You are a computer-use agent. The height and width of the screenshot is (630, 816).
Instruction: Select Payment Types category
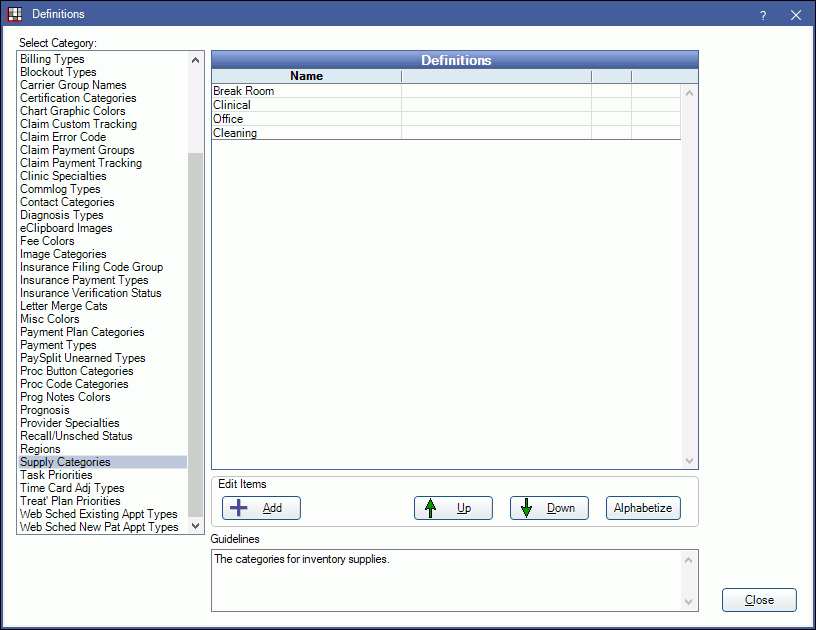tap(103, 345)
